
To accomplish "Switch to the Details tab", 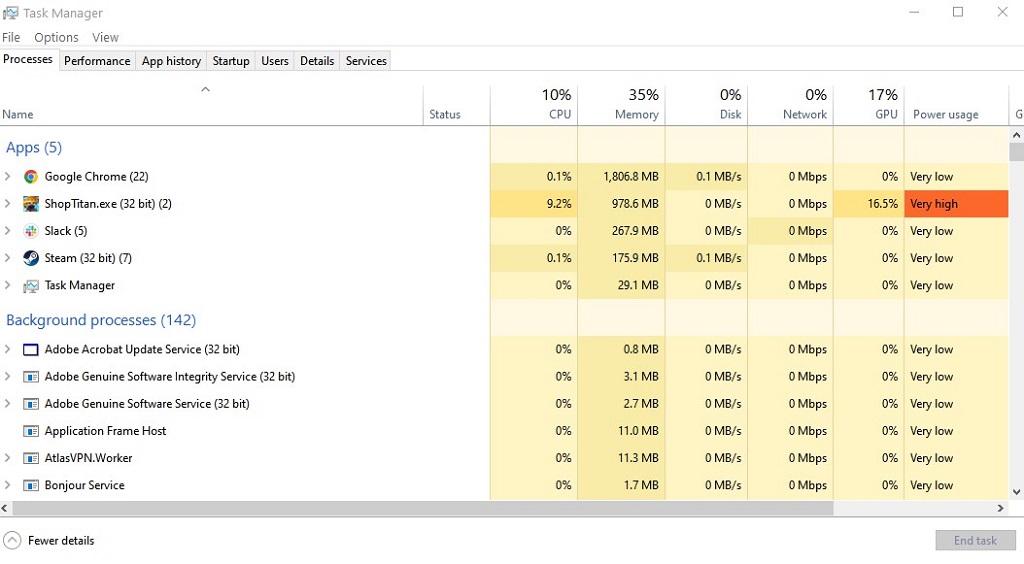I will (x=317, y=61).
